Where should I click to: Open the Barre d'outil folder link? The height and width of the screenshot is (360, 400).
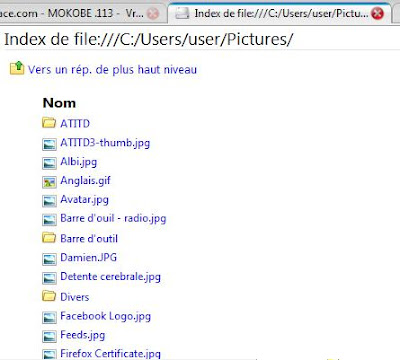89,239
